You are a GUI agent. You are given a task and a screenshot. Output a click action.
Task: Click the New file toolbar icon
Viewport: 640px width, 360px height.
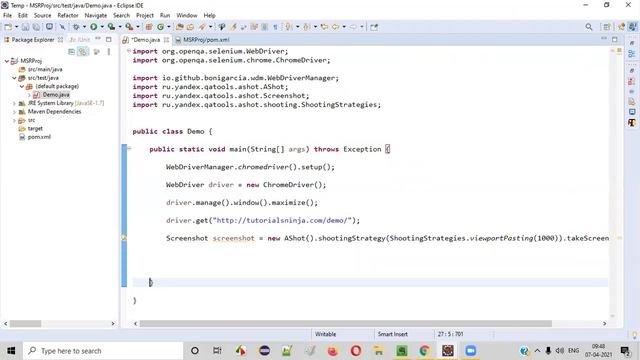pos(8,27)
